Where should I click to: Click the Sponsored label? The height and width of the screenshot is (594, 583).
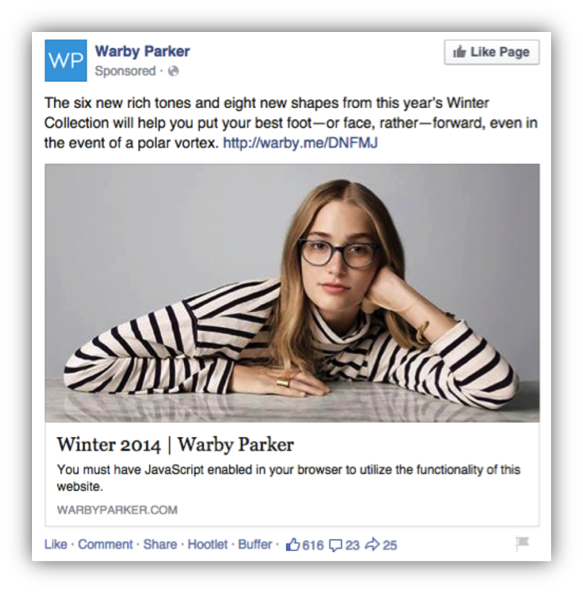point(125,71)
